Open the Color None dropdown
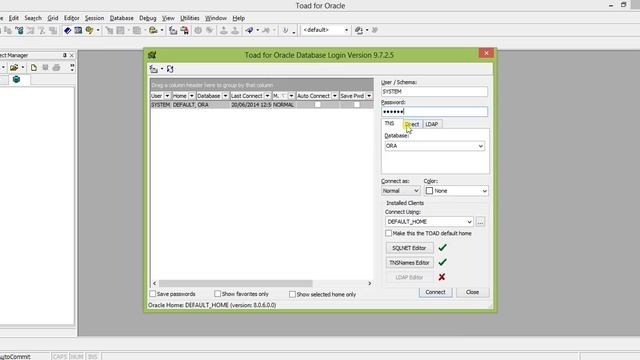This screenshot has width=640, height=360. 484,191
